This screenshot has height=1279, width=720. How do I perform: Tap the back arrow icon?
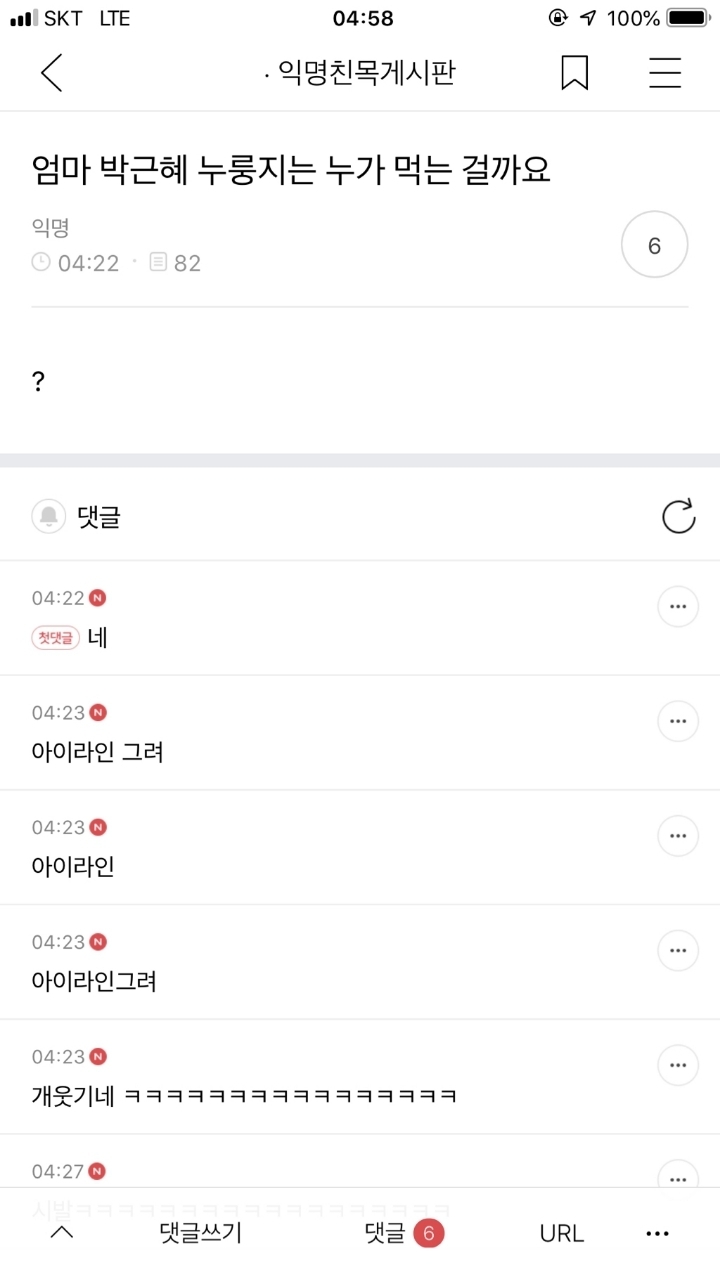click(x=51, y=73)
